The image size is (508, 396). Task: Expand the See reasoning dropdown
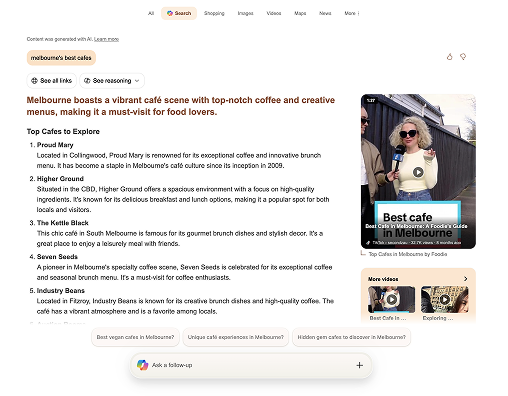coord(112,81)
